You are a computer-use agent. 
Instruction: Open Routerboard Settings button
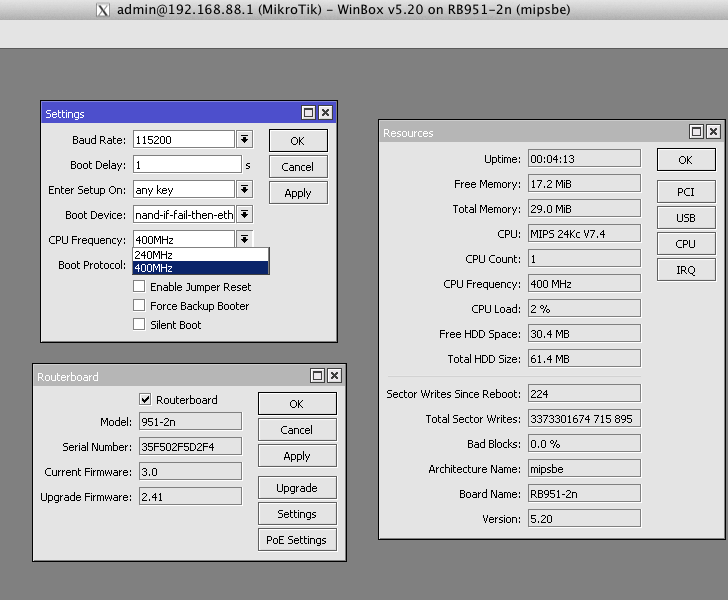[297, 514]
